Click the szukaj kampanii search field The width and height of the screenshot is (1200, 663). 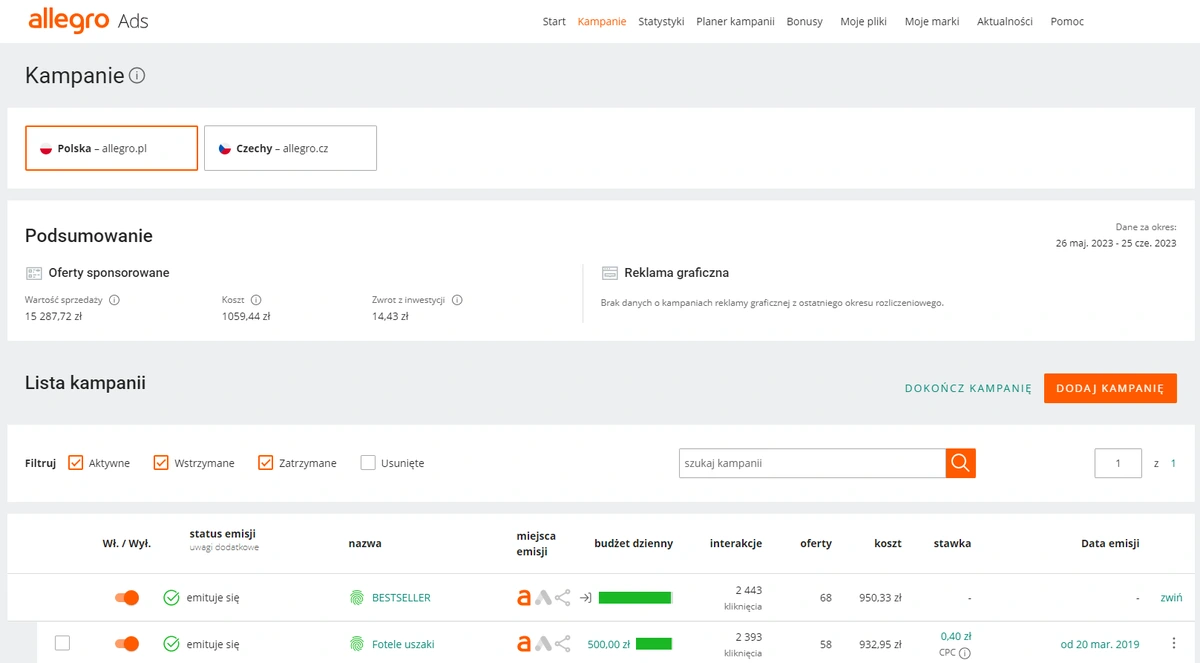(x=812, y=463)
